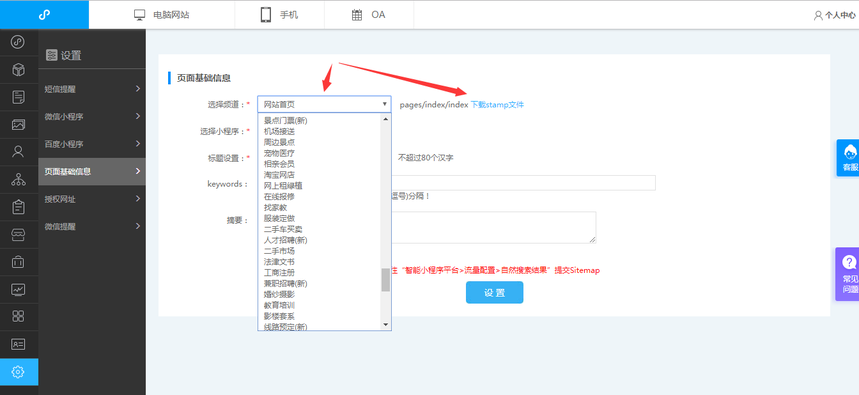Choose 网上租绿植 from the list
Screen dimensions: 859x395
[283, 186]
